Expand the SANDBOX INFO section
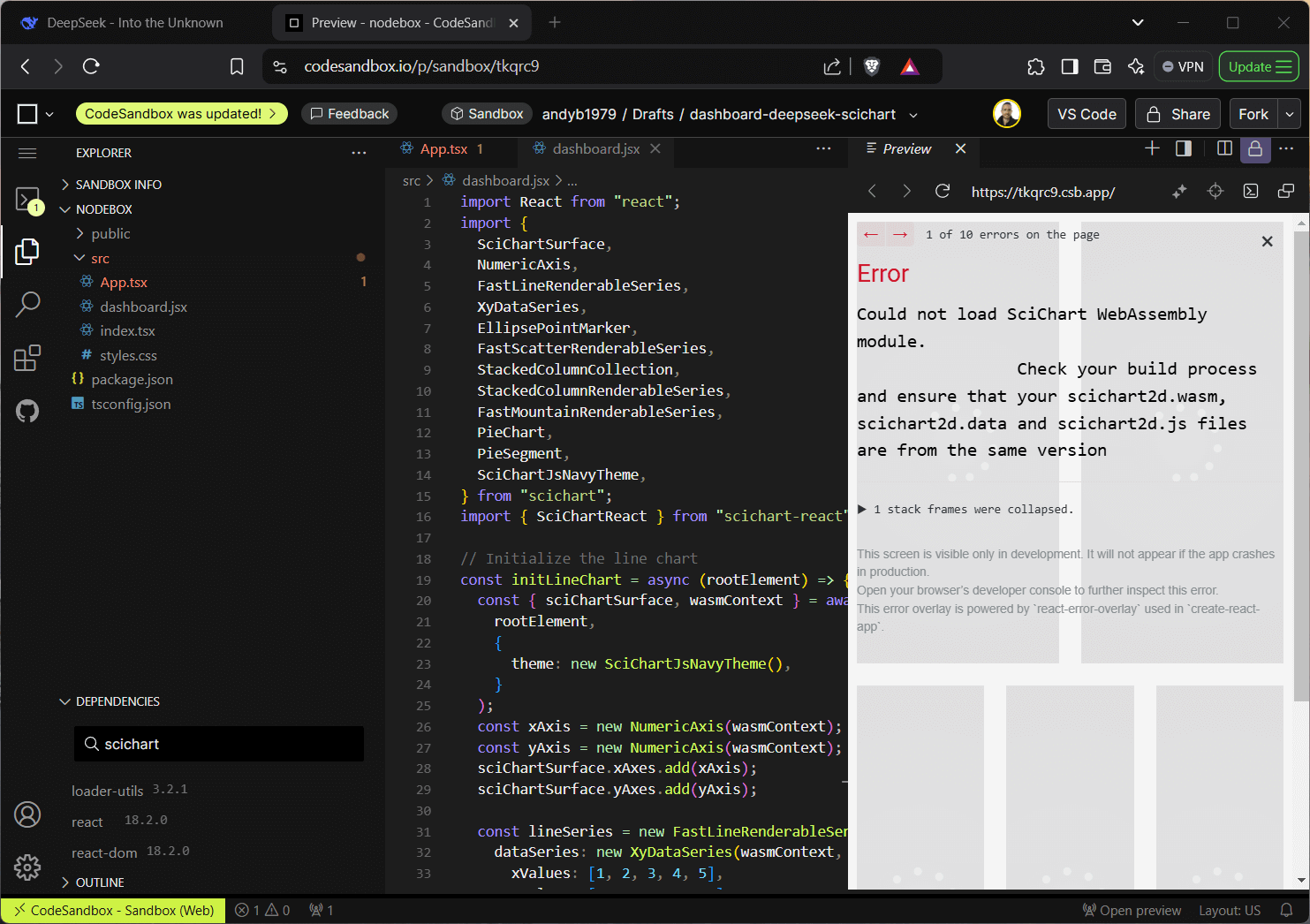1310x924 pixels. click(118, 185)
